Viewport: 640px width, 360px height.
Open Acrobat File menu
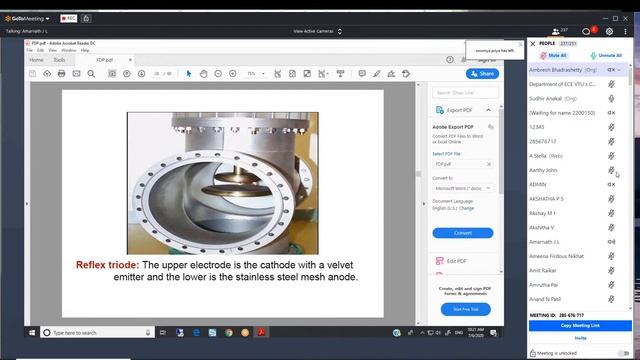[29, 50]
